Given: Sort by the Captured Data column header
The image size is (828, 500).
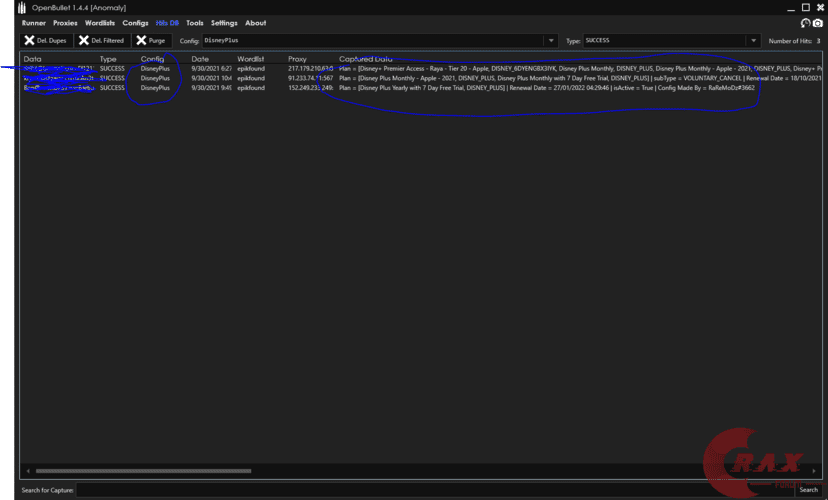Looking at the screenshot, I should [365, 59].
